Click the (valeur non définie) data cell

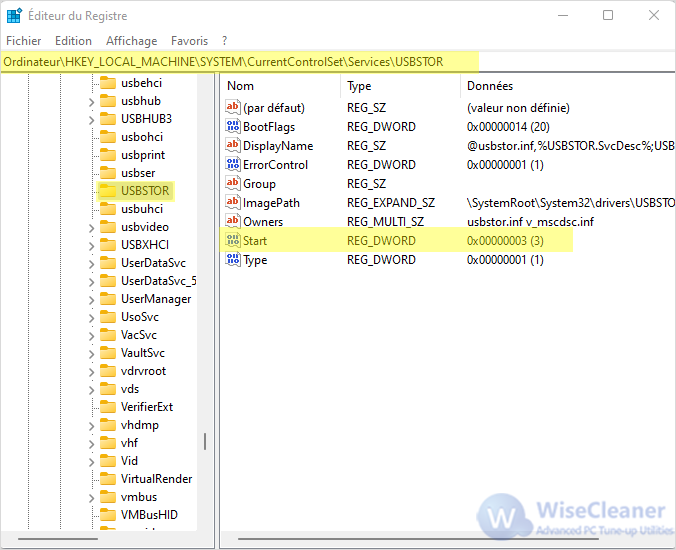pyautogui.click(x=518, y=108)
